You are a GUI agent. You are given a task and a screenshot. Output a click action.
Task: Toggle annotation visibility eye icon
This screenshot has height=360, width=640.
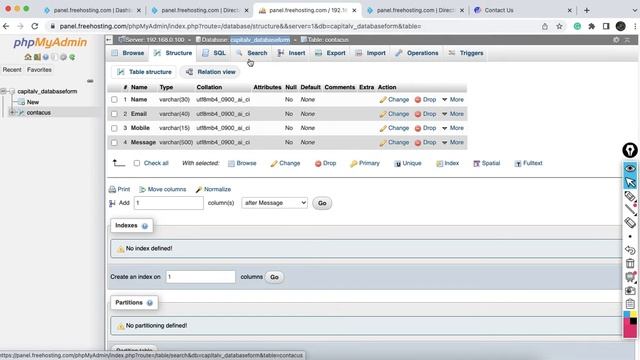tap(630, 168)
